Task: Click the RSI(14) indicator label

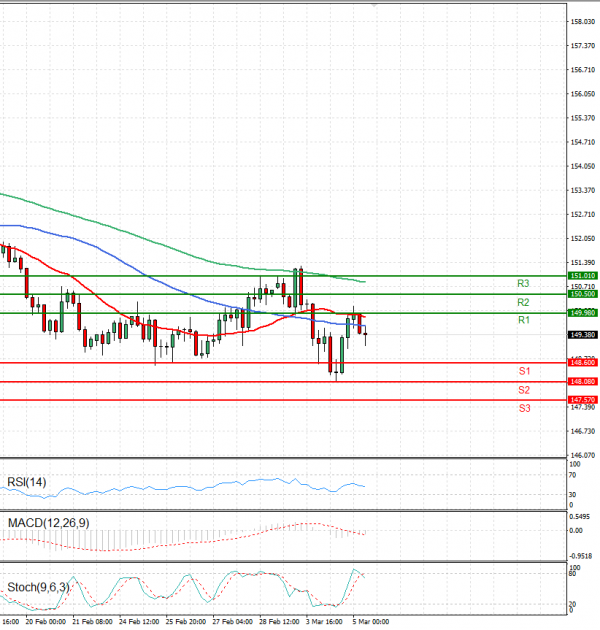Action: [x=27, y=482]
